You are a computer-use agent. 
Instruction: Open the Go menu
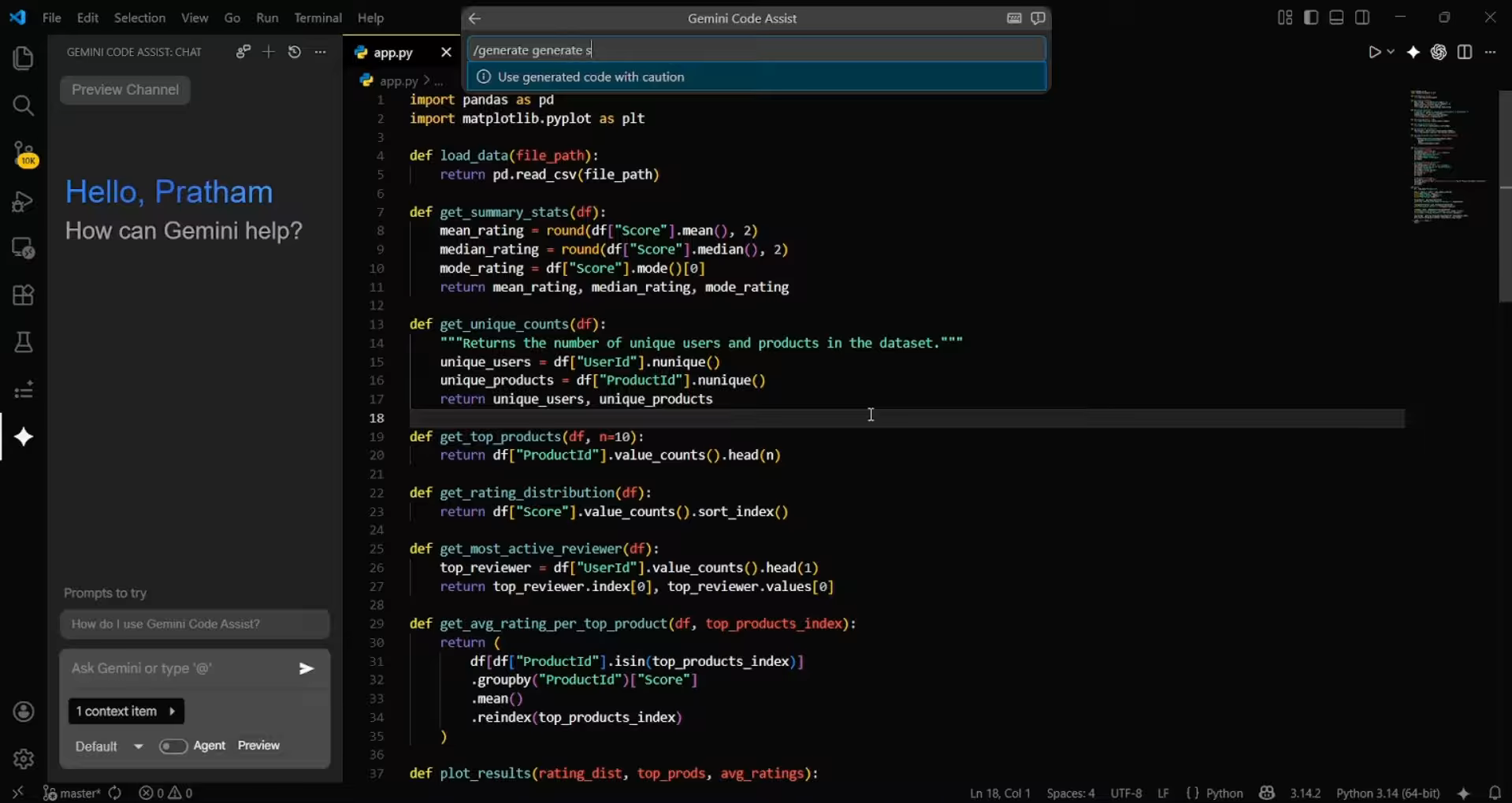[232, 17]
